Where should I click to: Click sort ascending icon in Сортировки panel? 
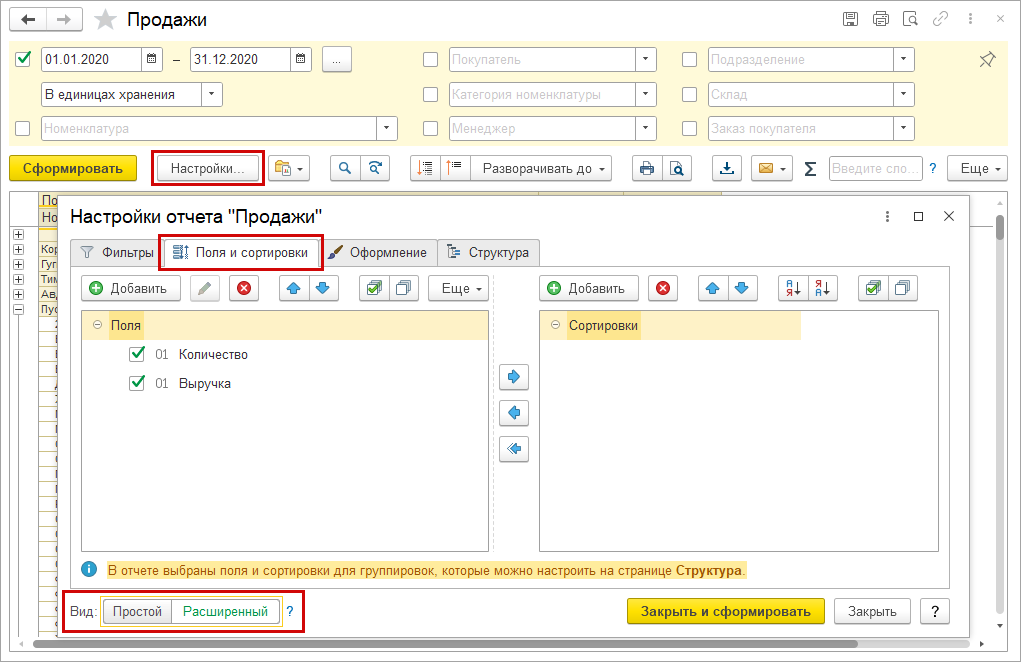click(792, 288)
